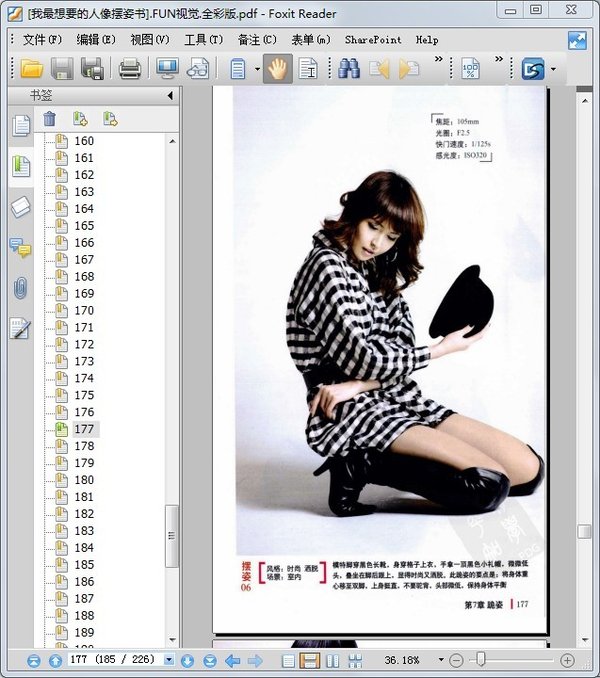Click the Print icon in toolbar

point(130,69)
